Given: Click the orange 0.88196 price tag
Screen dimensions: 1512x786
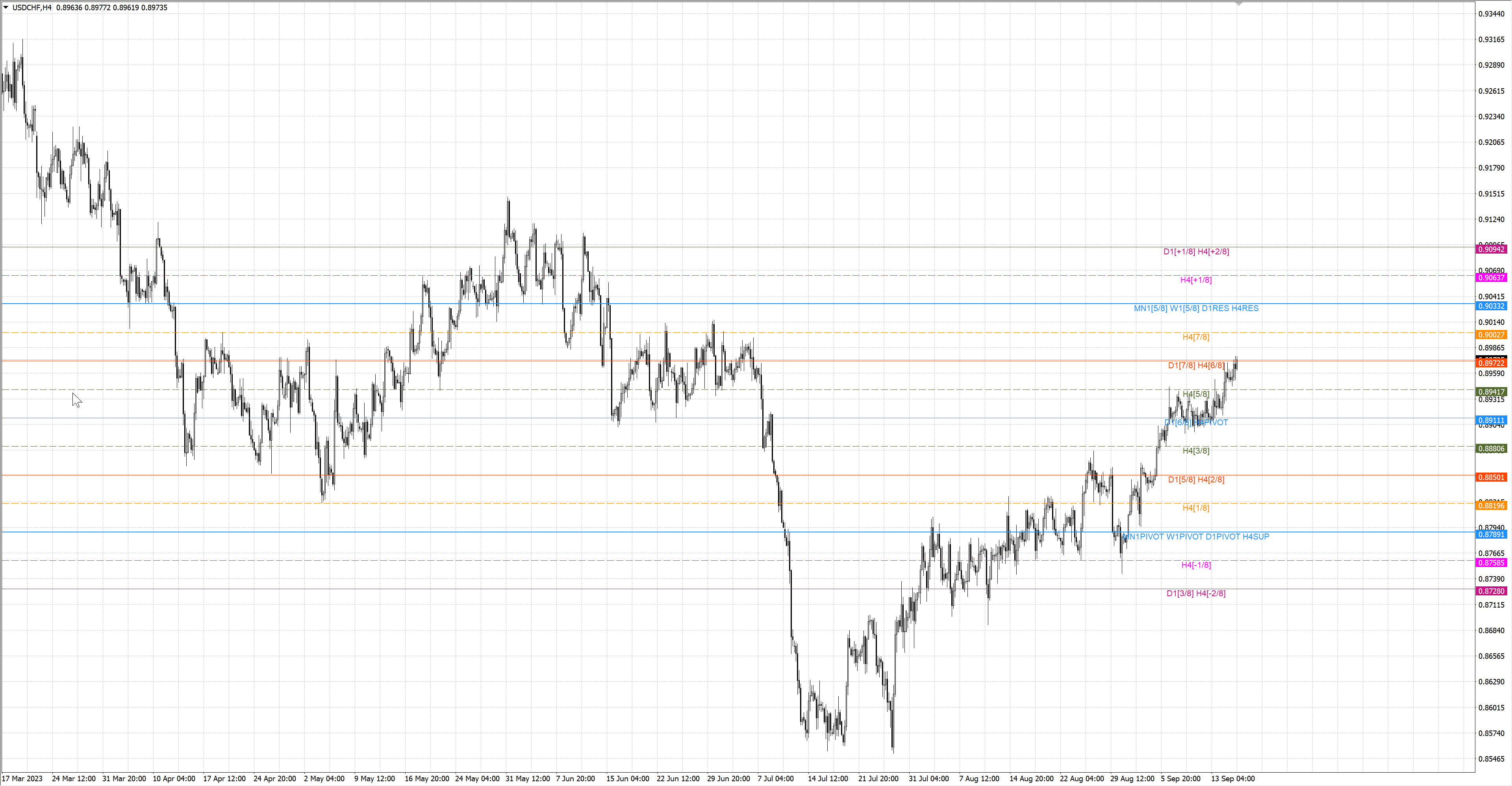Looking at the screenshot, I should [1491, 505].
